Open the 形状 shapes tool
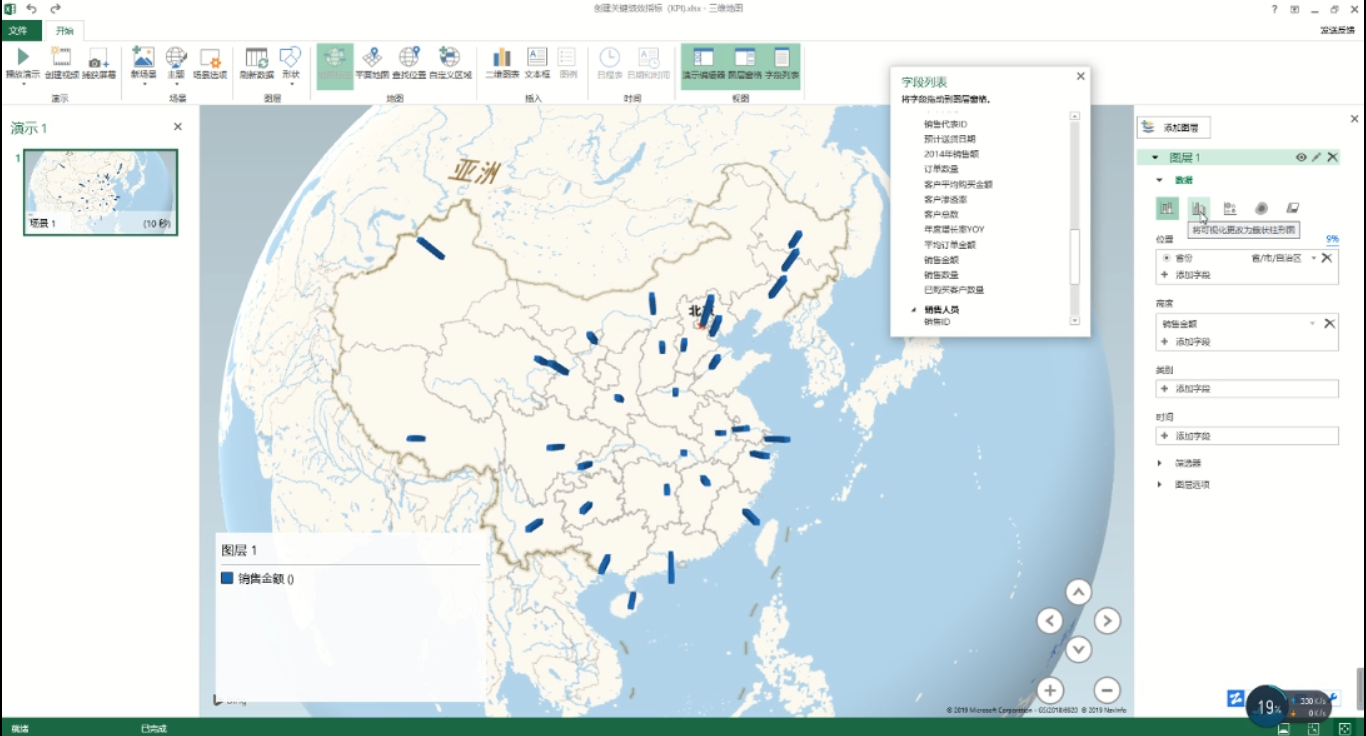The image size is (1366, 736). [x=290, y=62]
